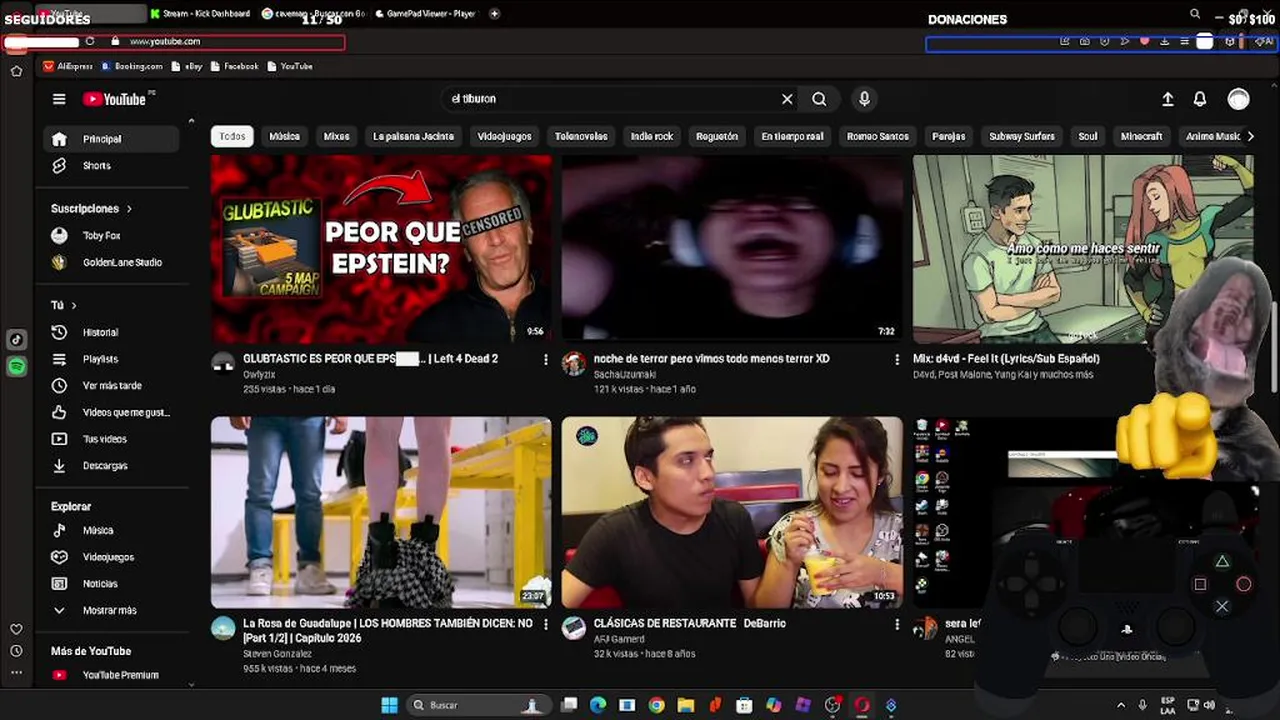Select the Telenovelas filter chip
Viewport: 1280px width, 720px height.
pos(581,136)
